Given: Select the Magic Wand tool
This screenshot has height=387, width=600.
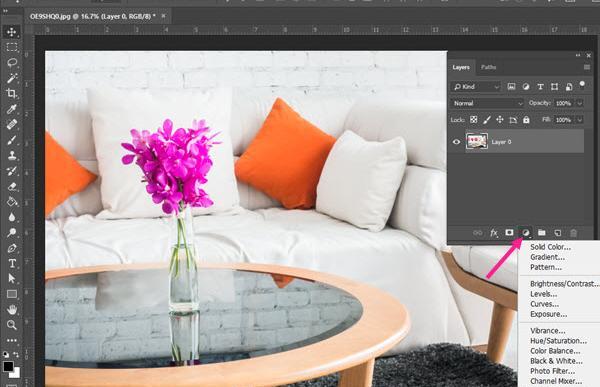Looking at the screenshot, I should click(x=11, y=78).
